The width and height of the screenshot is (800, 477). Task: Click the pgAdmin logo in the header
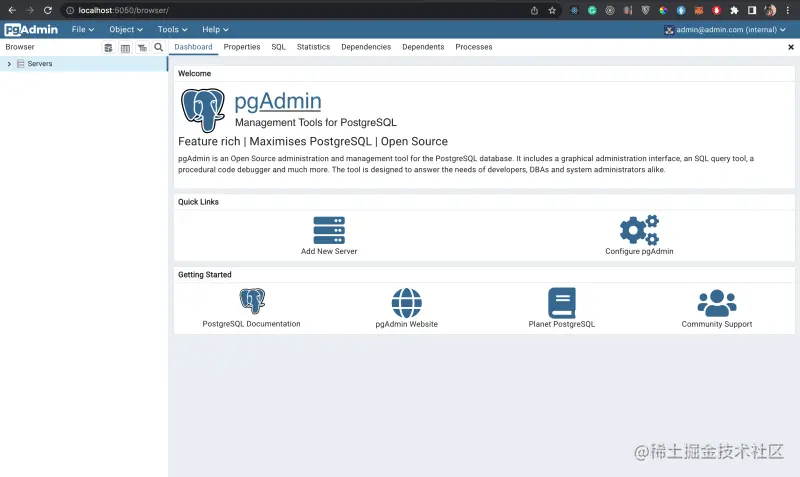(x=31, y=30)
